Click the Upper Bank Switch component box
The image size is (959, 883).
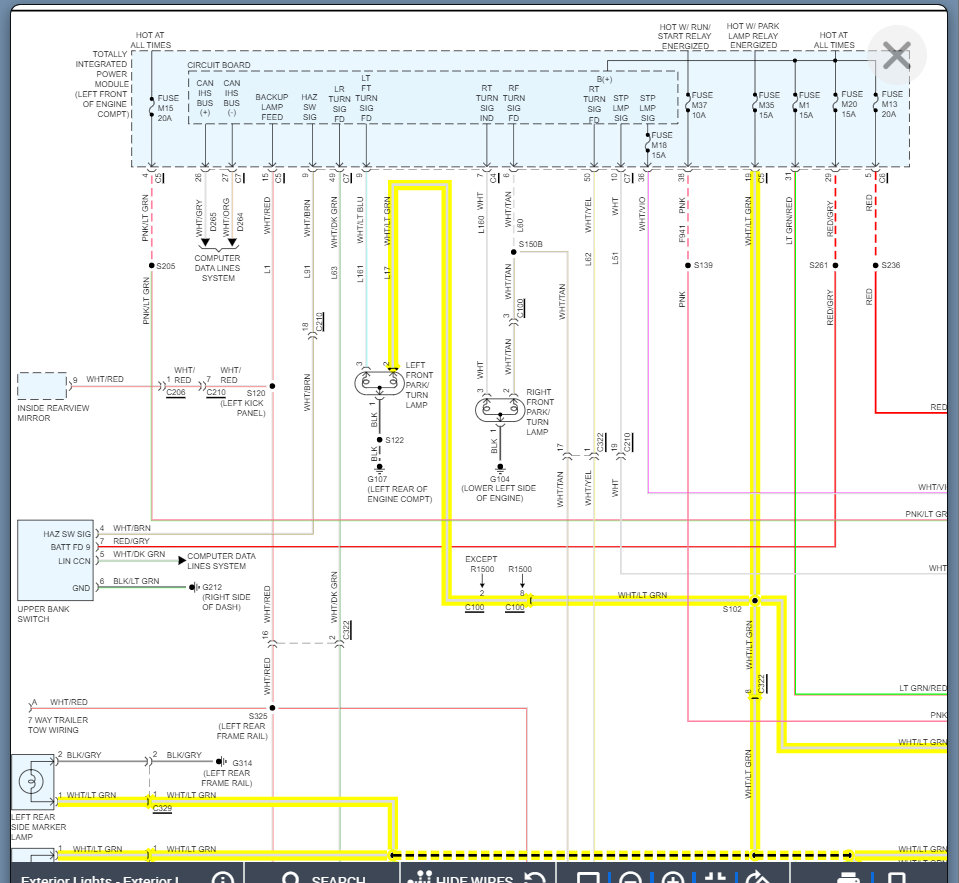55,560
